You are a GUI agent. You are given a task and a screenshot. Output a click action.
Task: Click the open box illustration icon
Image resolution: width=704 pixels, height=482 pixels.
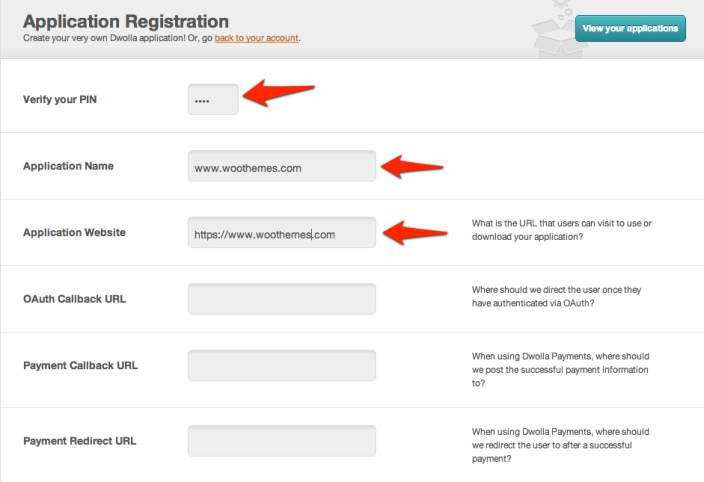click(x=548, y=23)
